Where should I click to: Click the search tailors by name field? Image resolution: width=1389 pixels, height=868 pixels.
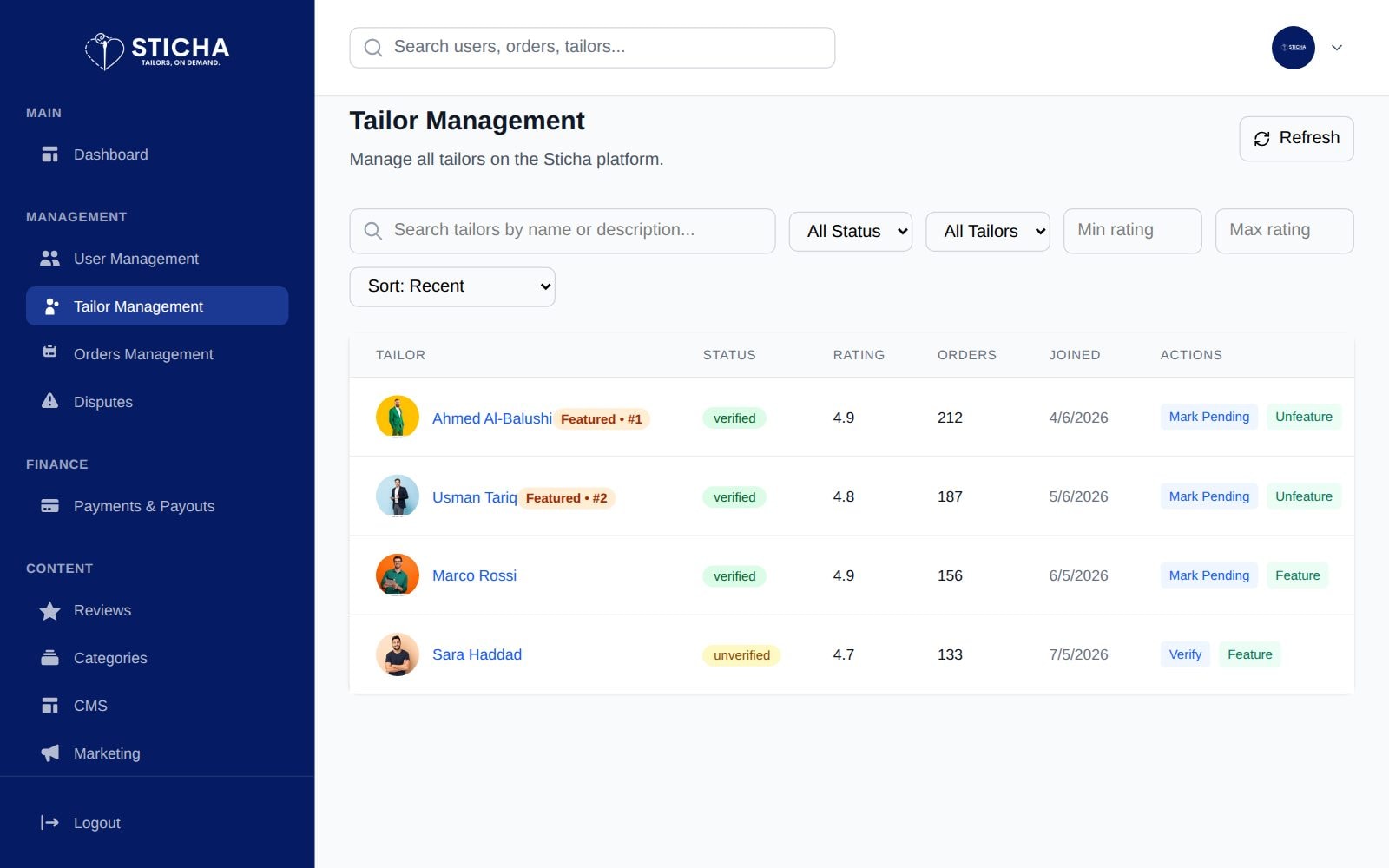click(563, 231)
